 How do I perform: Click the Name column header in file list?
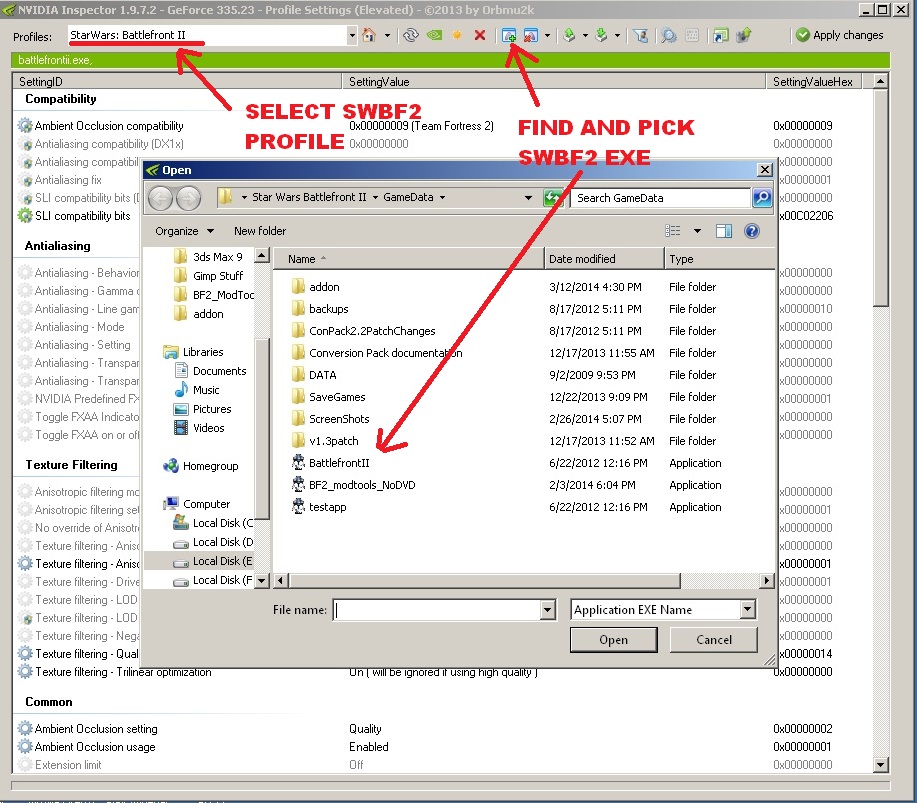coord(408,259)
